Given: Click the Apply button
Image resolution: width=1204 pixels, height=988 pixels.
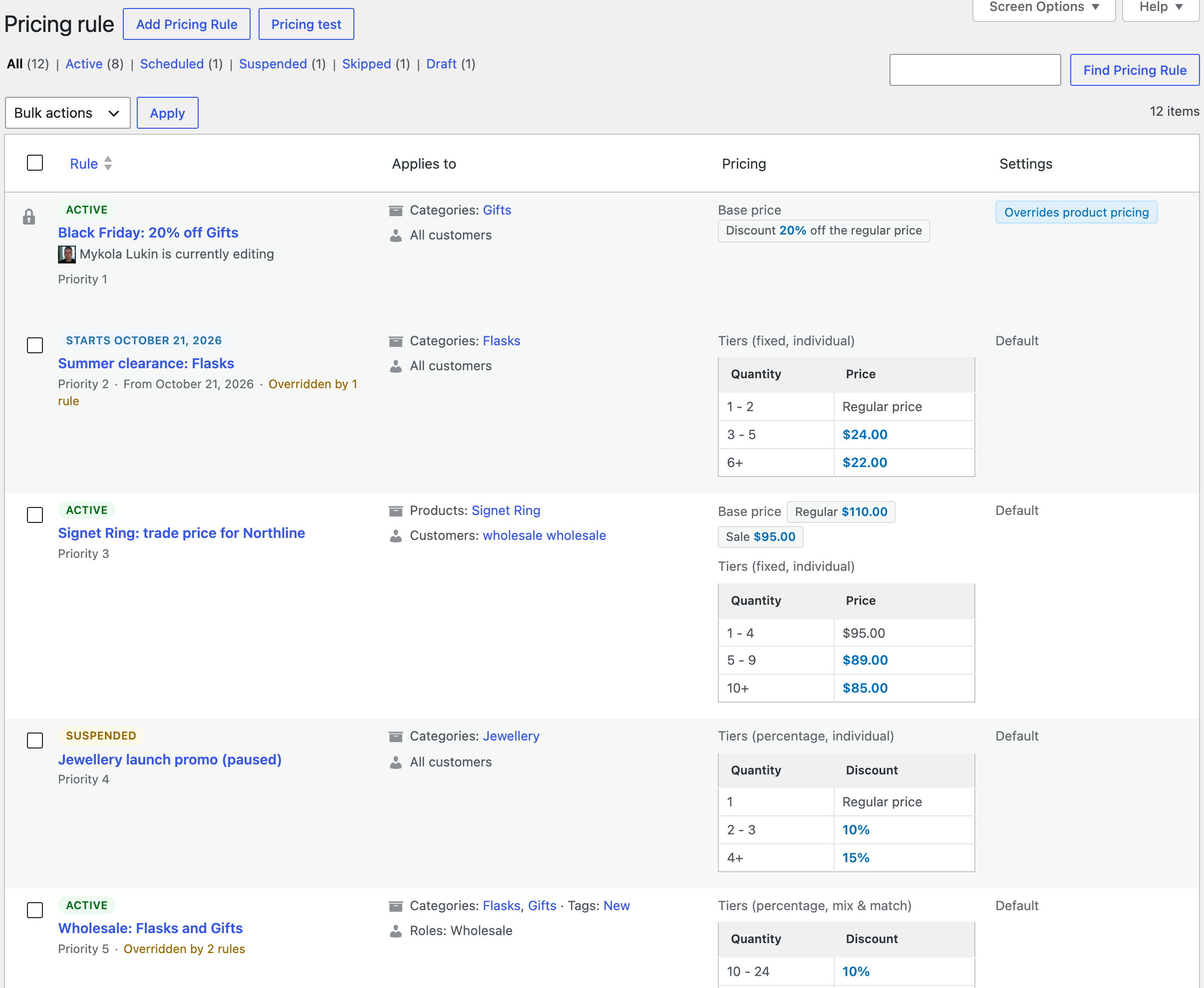Looking at the screenshot, I should coord(167,113).
